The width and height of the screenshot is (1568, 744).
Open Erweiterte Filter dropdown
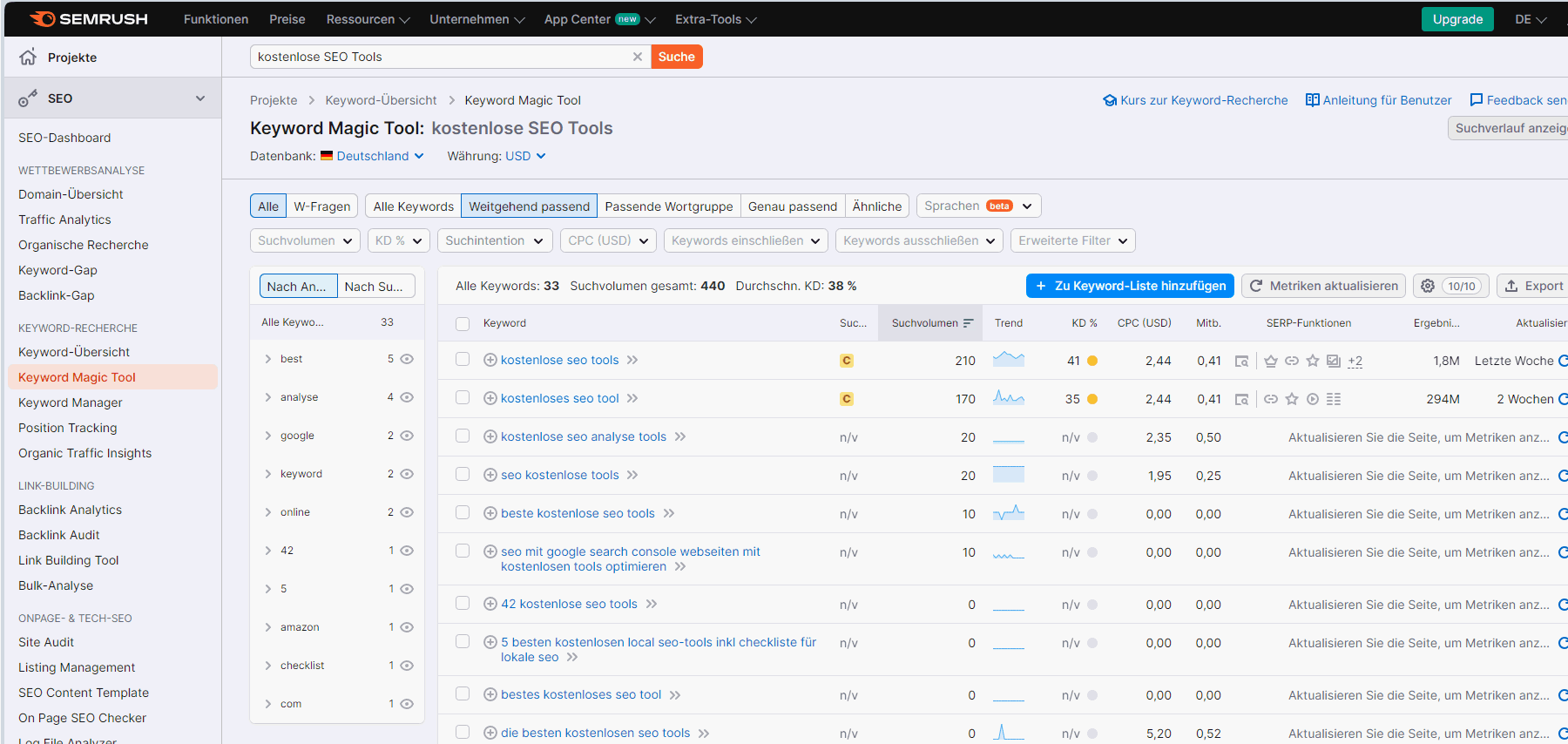[1072, 240]
